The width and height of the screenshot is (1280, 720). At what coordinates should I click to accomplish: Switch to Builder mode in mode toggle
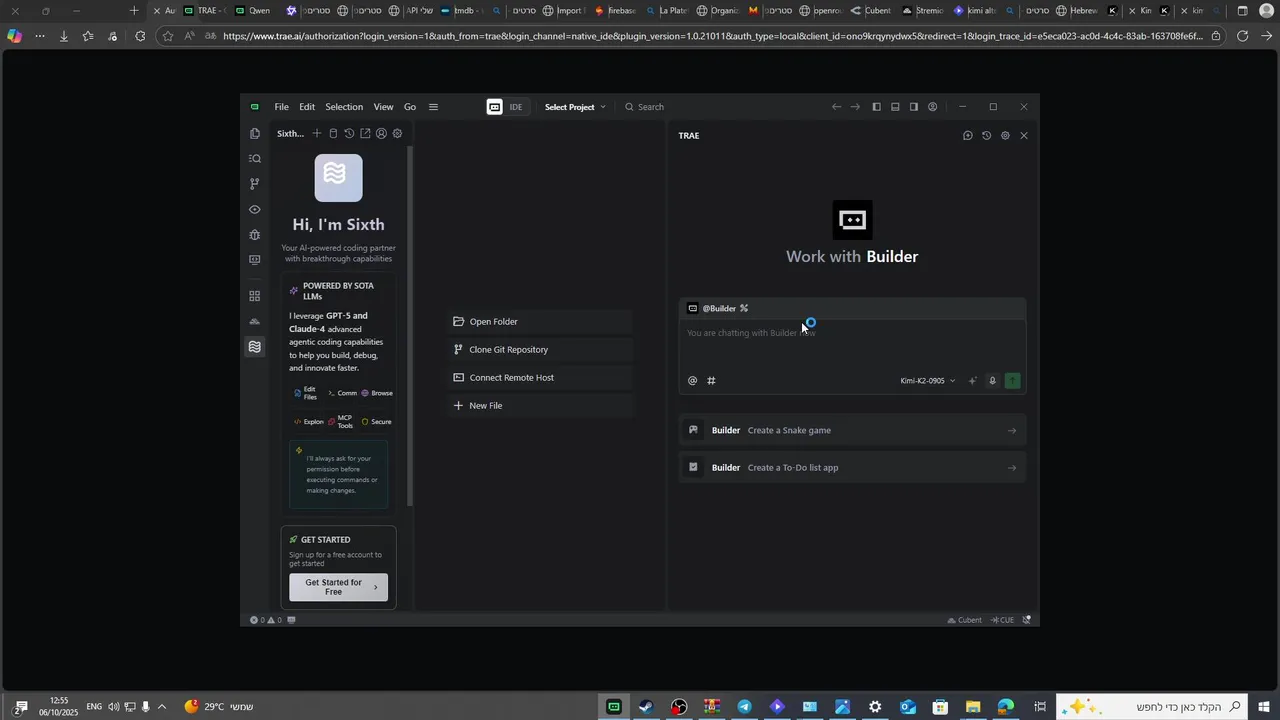coord(495,107)
